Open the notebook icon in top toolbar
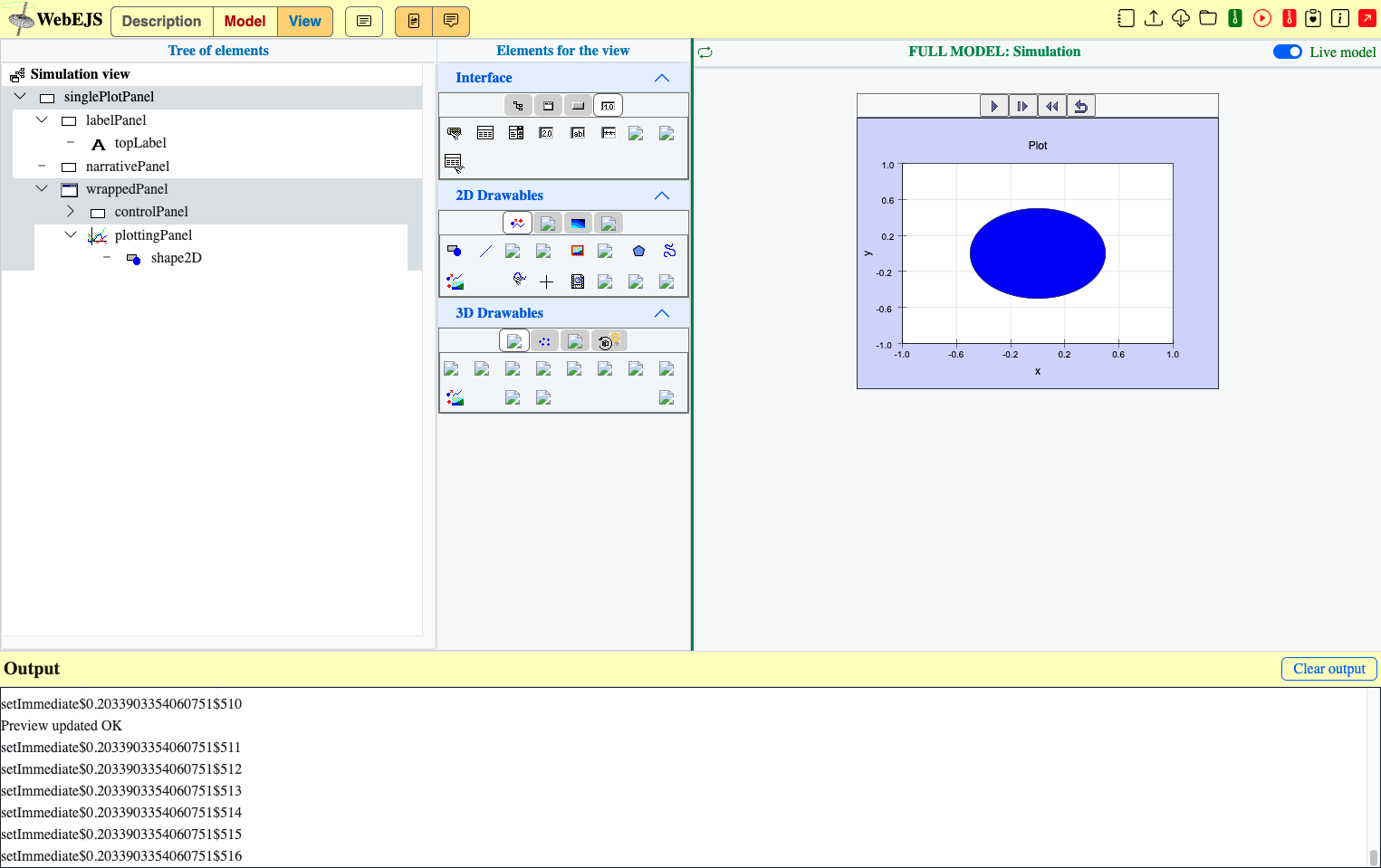The width and height of the screenshot is (1381, 868). 1126,18
